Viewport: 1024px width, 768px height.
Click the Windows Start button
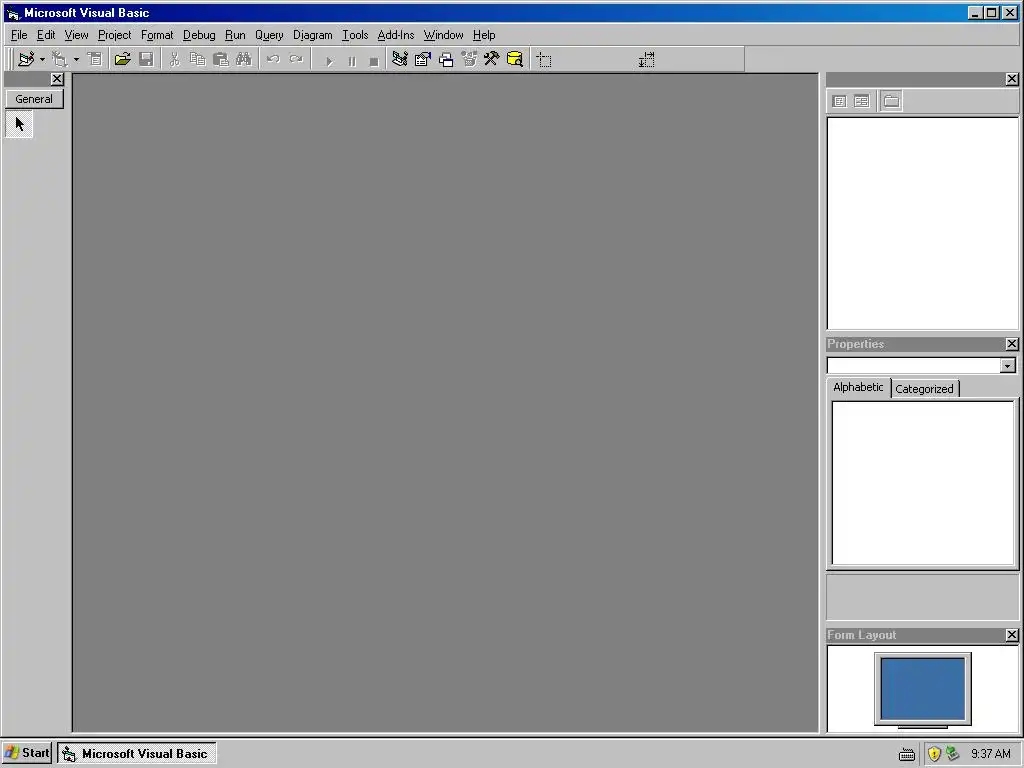27,753
